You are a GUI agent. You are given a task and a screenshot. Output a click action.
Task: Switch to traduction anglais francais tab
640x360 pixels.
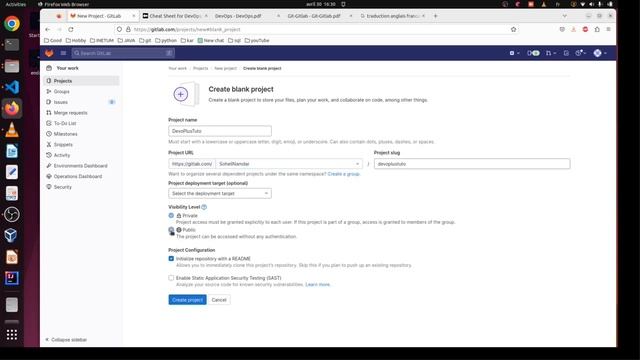[392, 16]
